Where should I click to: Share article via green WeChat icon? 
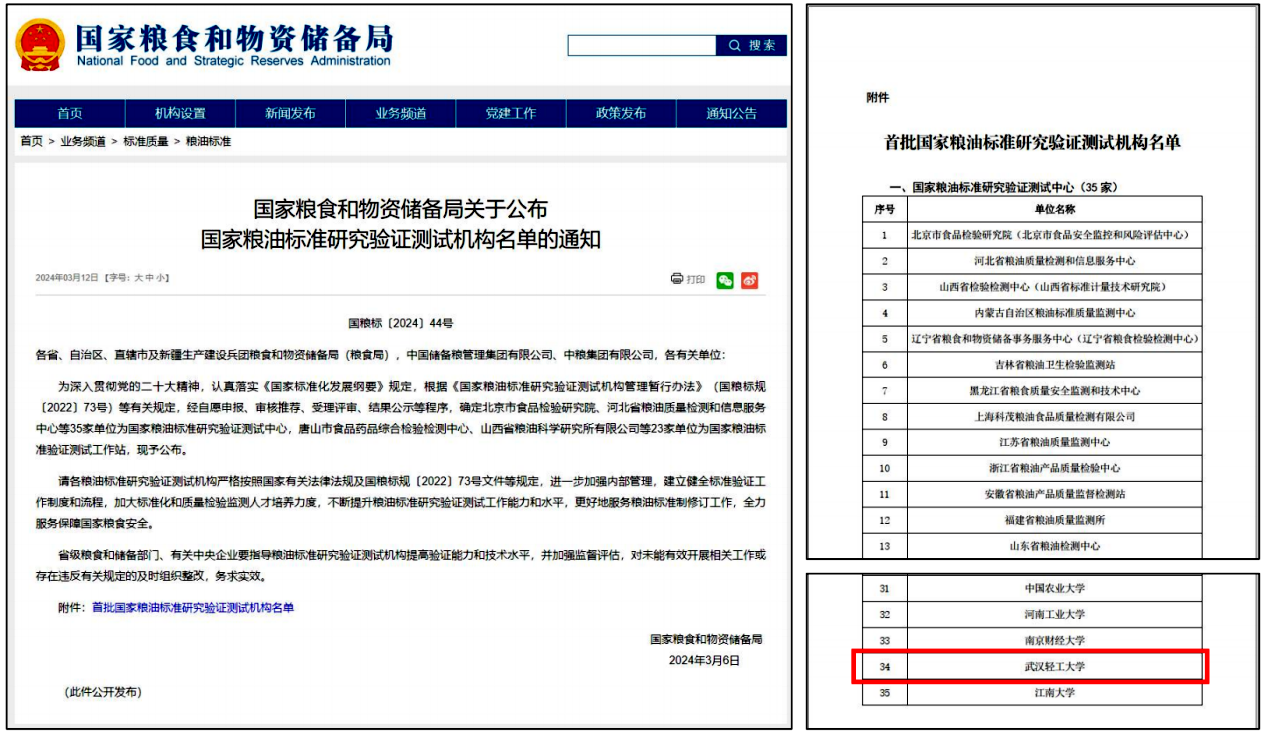click(725, 280)
